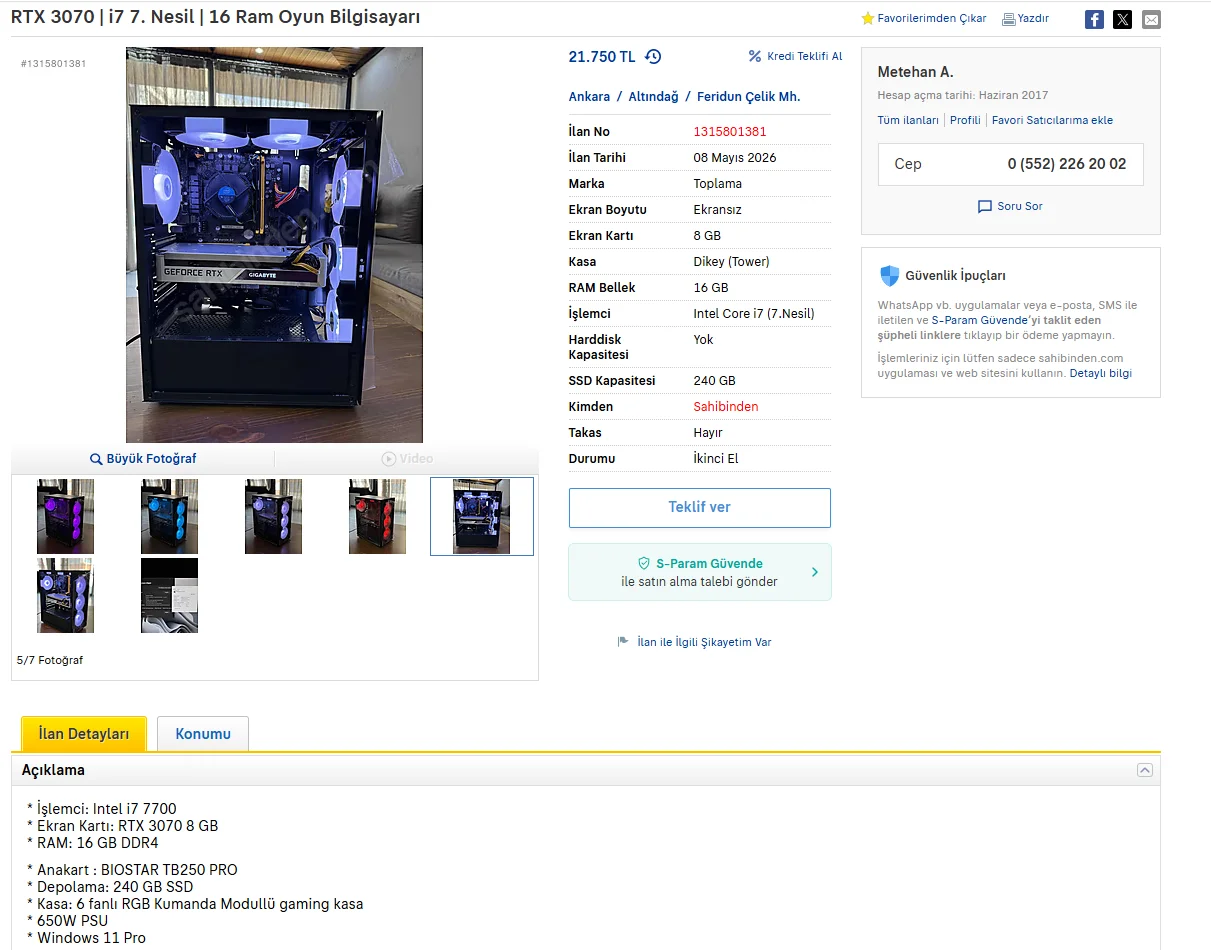This screenshot has height=950, width=1211.
Task: Open the Feridun Çelik Mh. breadcrumb
Action: tap(749, 97)
